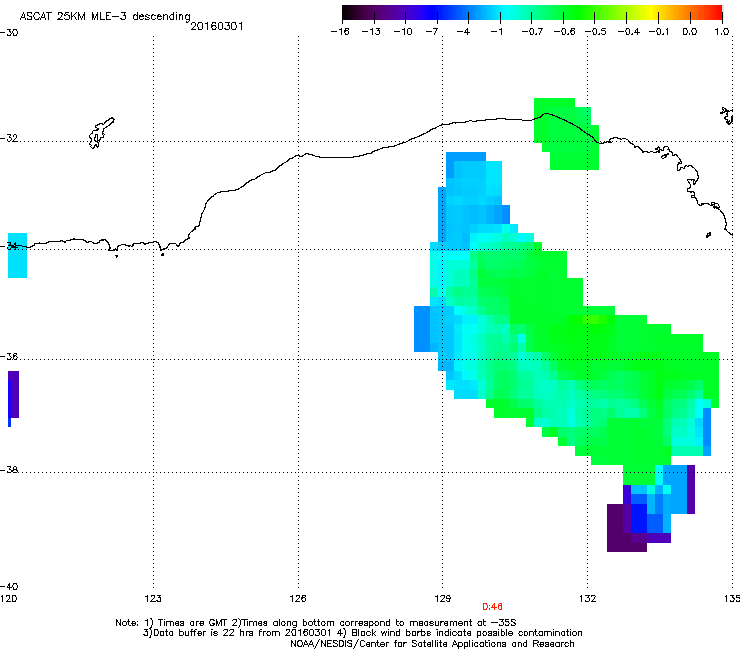The height and width of the screenshot is (650, 740).
Task: Click the ASCAT 25KM MLE-3 descending title
Action: pyautogui.click(x=105, y=17)
